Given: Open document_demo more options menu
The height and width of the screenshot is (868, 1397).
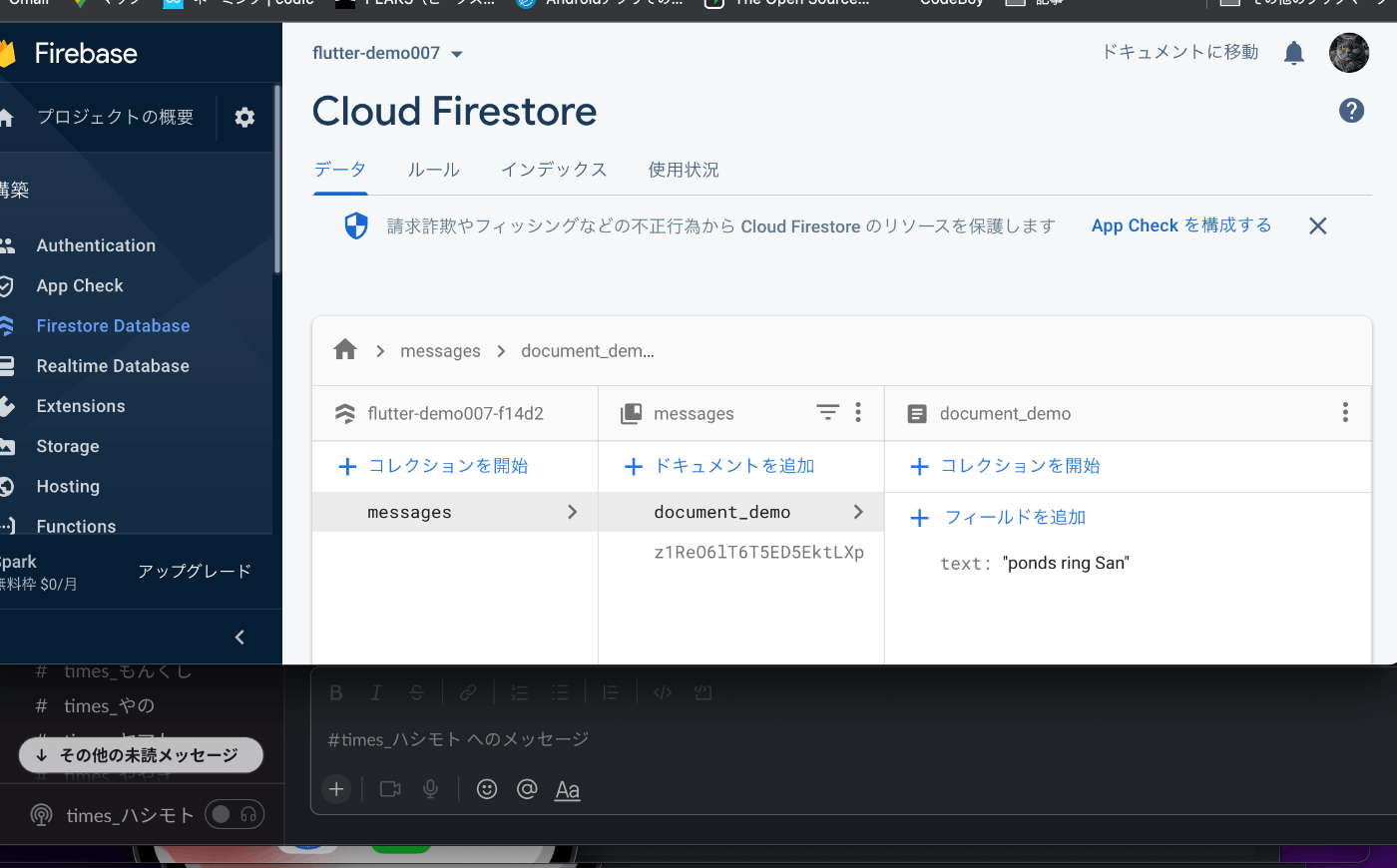Looking at the screenshot, I should point(1345,412).
